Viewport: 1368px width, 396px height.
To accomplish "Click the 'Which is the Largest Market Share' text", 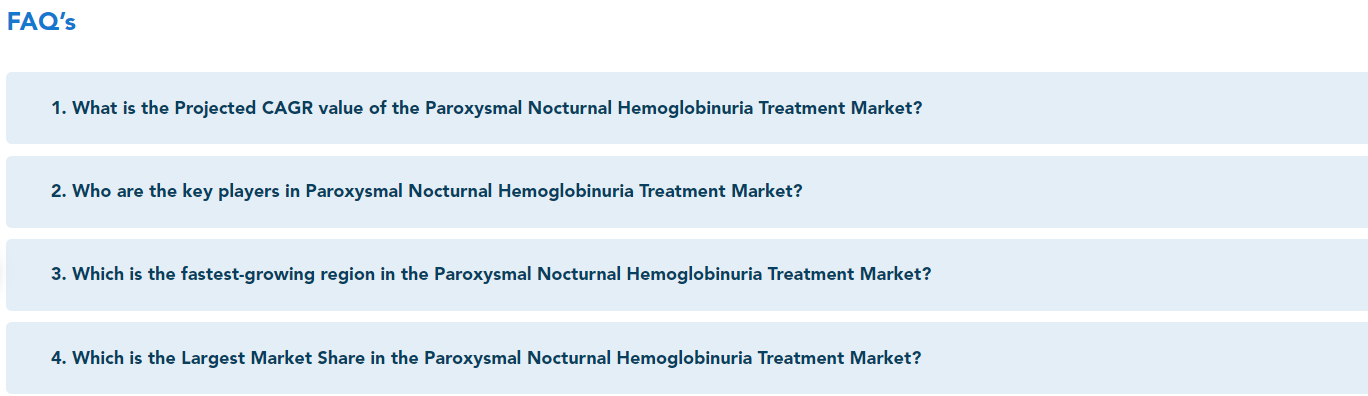I will [x=219, y=357].
